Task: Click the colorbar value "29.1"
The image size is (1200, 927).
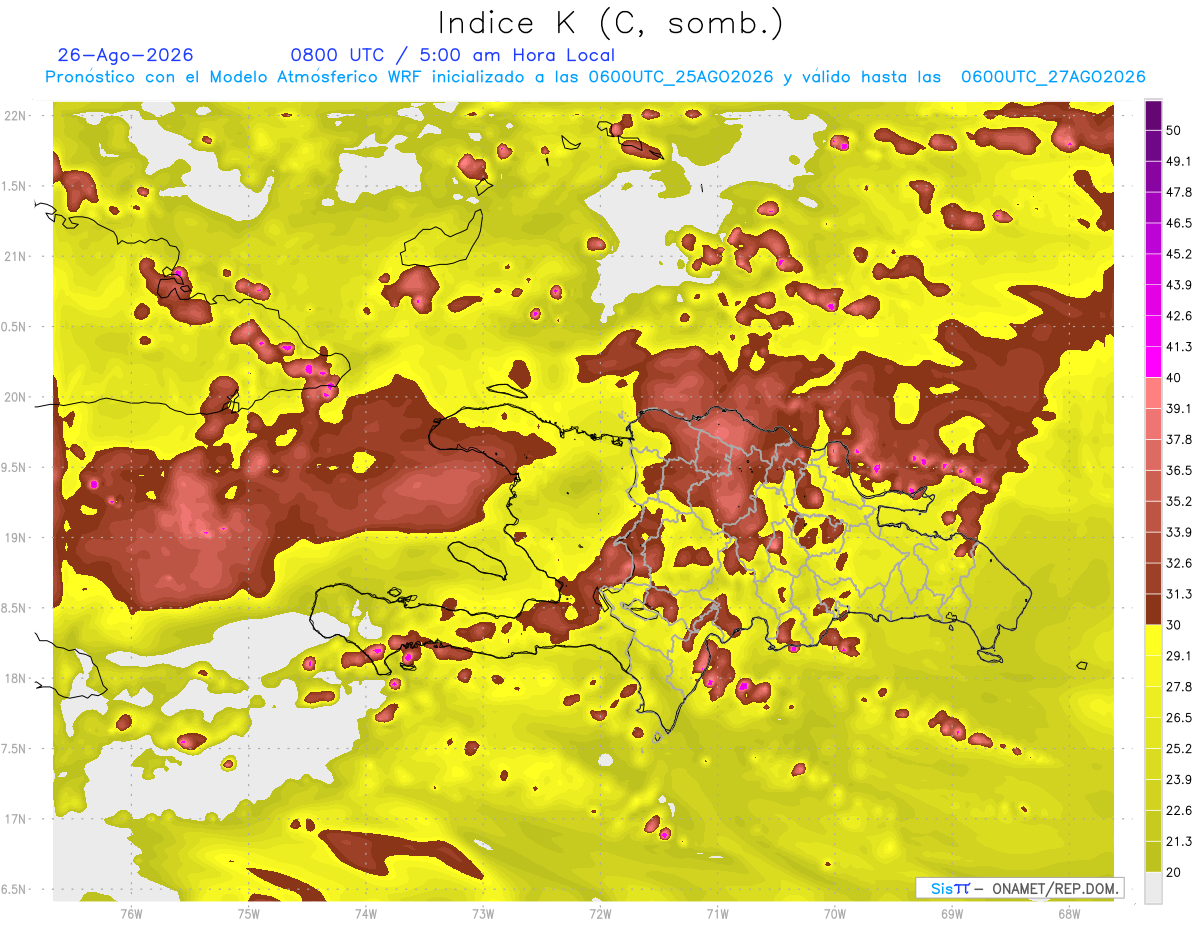Action: (1179, 656)
